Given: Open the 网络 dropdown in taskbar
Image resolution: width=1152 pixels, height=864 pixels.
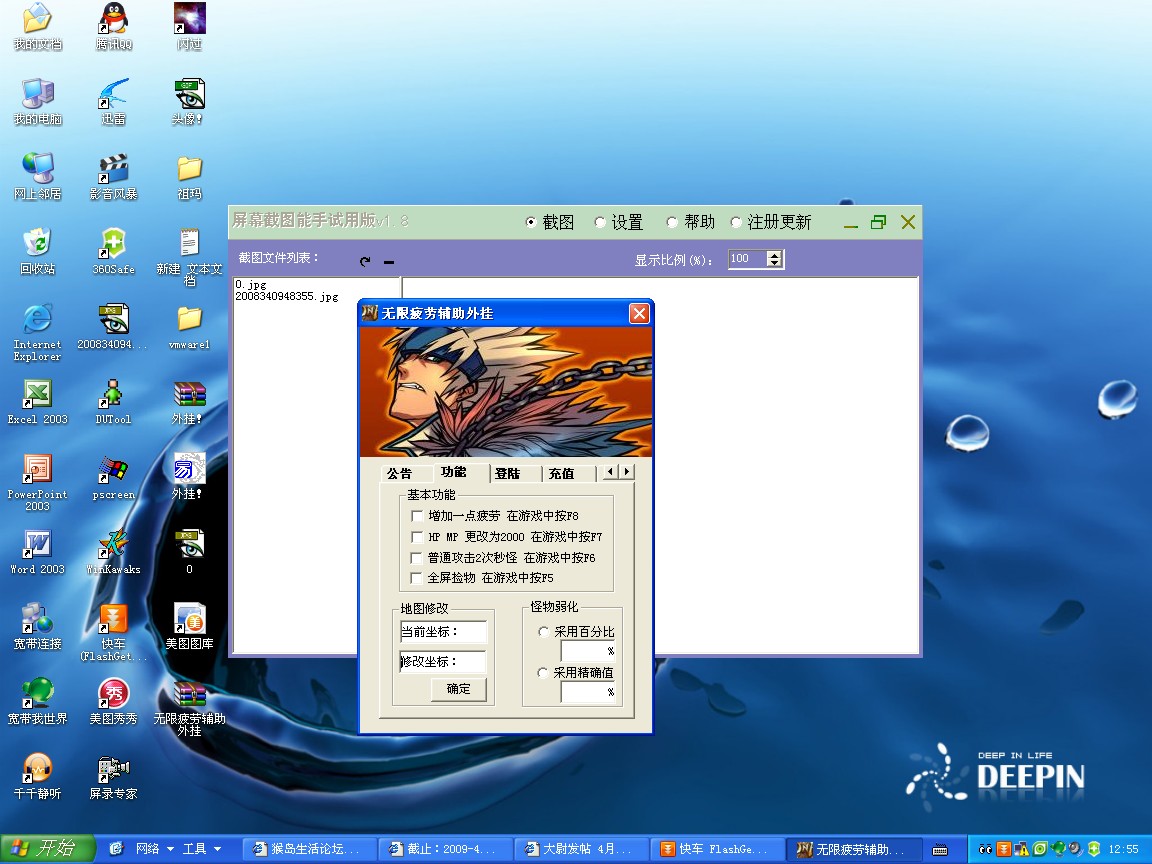Looking at the screenshot, I should (155, 849).
